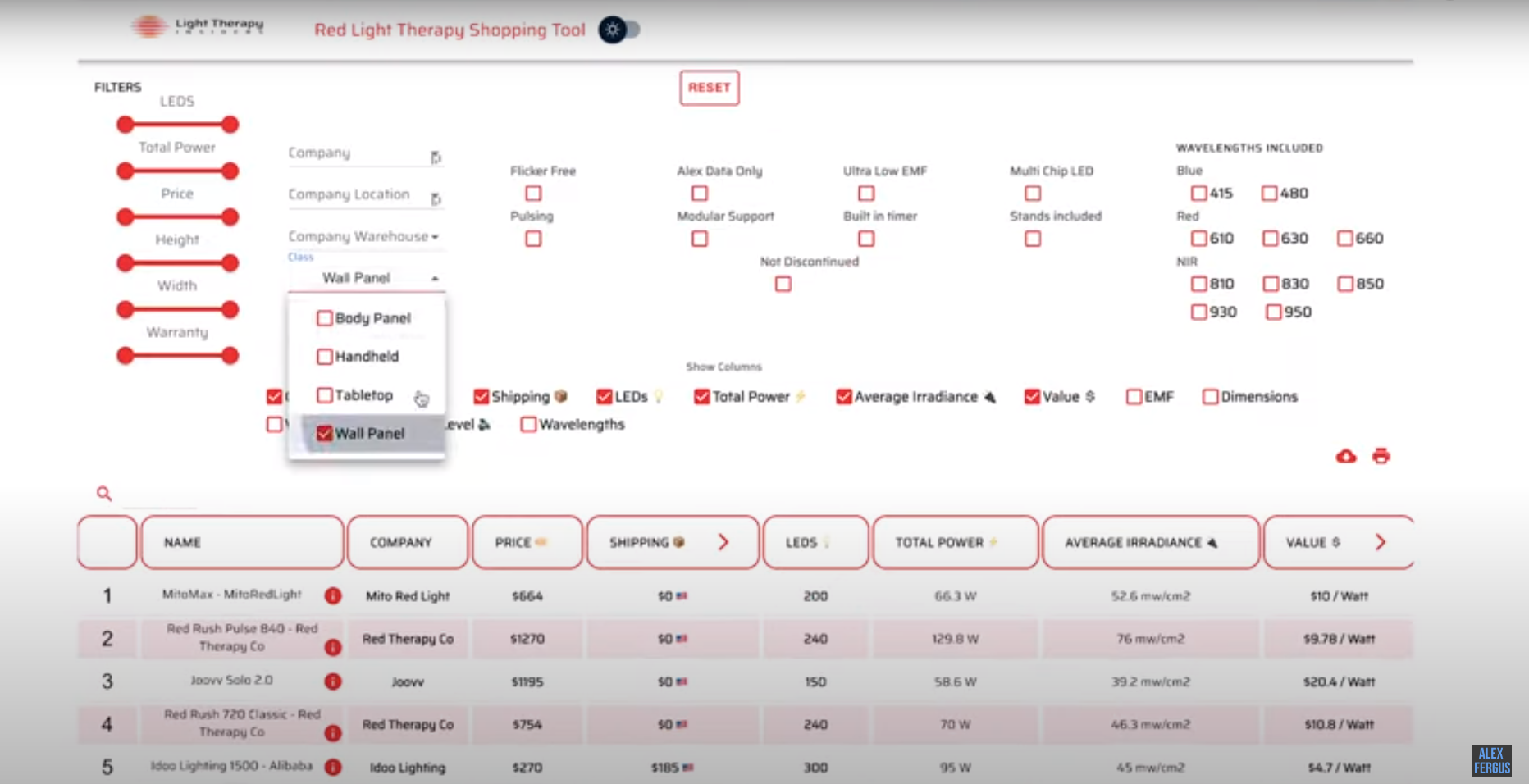1529x784 pixels.
Task: Select the 480 blue wavelength checkbox
Action: (1270, 194)
